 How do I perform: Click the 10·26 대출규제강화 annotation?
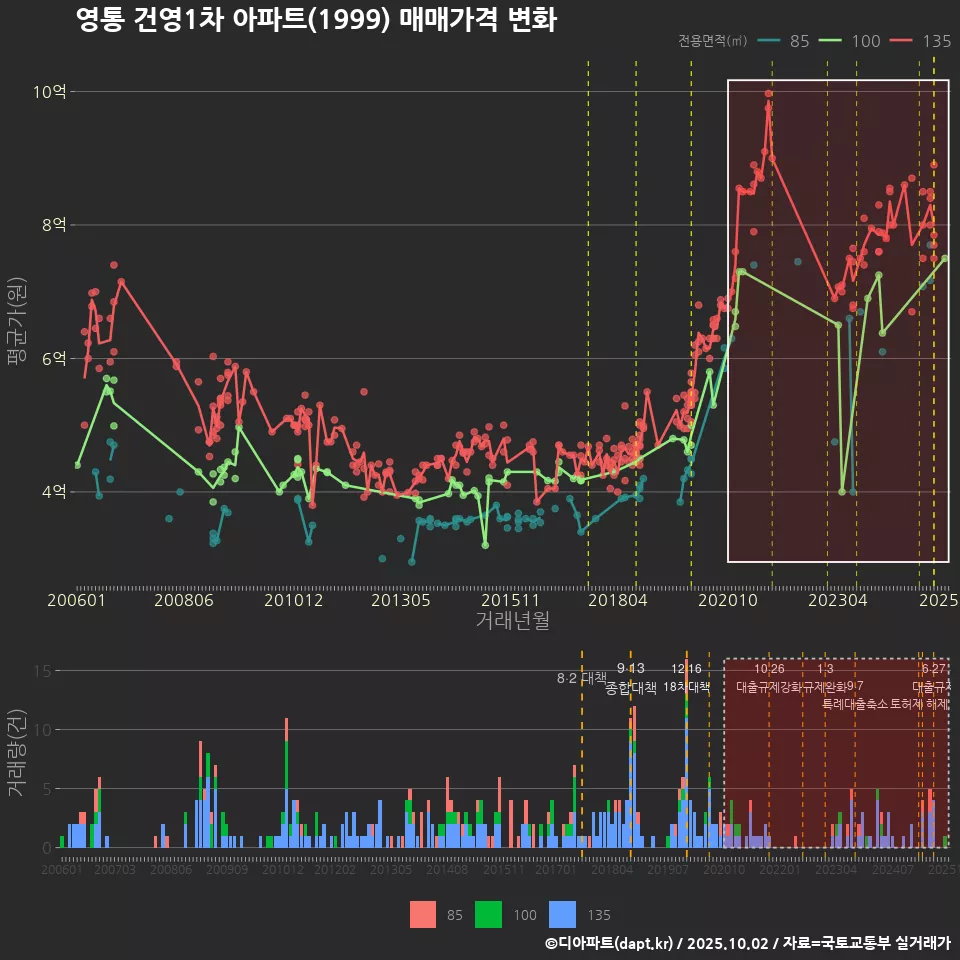769,678
